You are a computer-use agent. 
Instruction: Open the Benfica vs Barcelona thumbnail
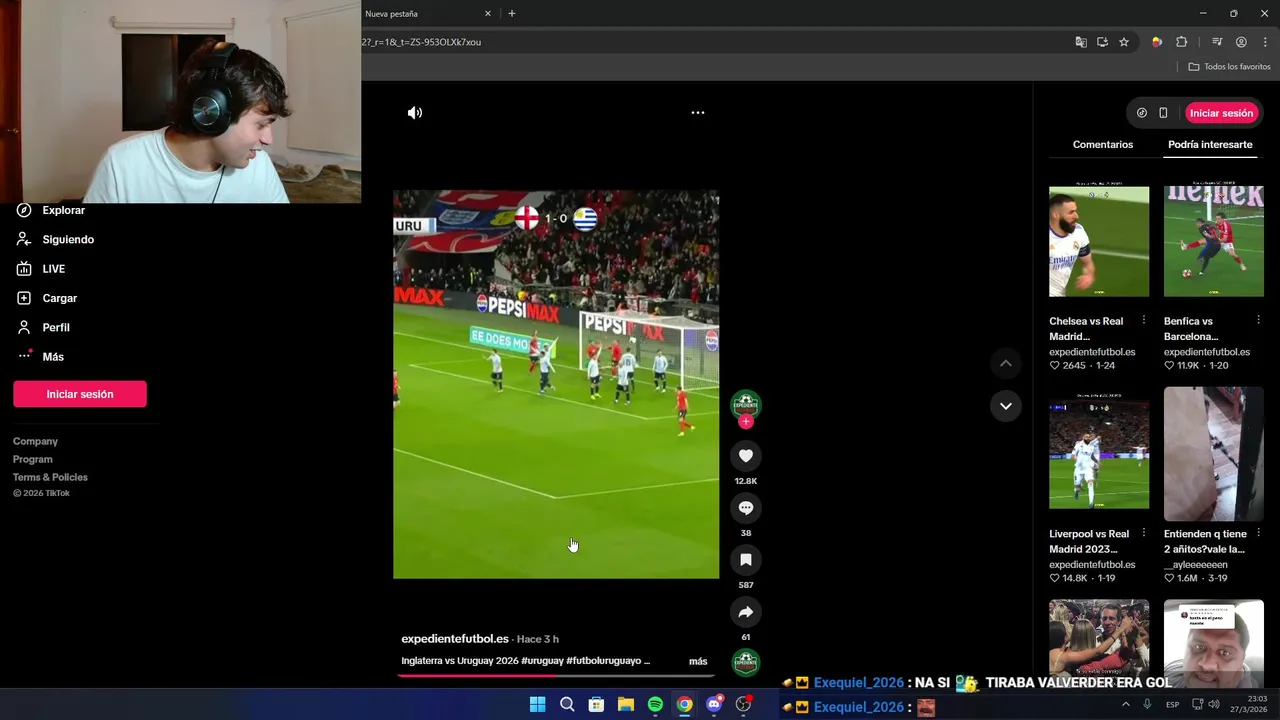1214,241
